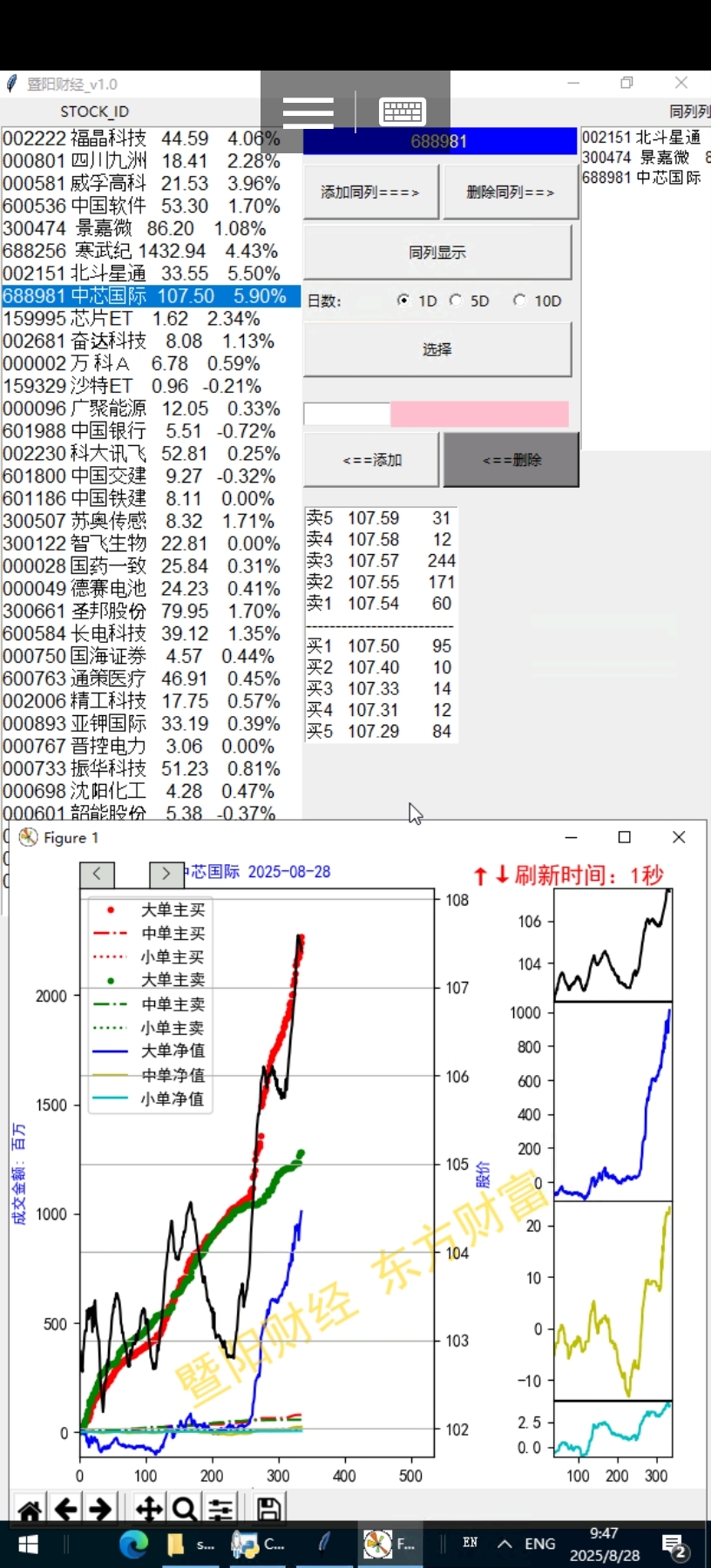The width and height of the screenshot is (711, 1568).
Task: Open Microsoft Edge from the taskbar
Action: pyautogui.click(x=133, y=1544)
